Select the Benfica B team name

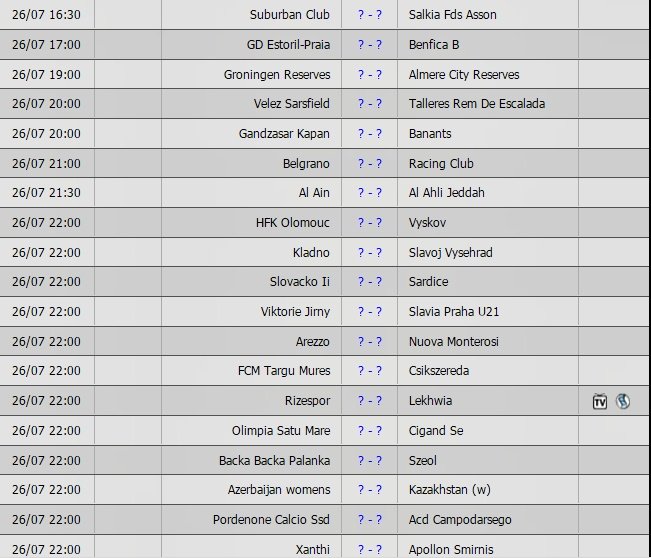[434, 44]
